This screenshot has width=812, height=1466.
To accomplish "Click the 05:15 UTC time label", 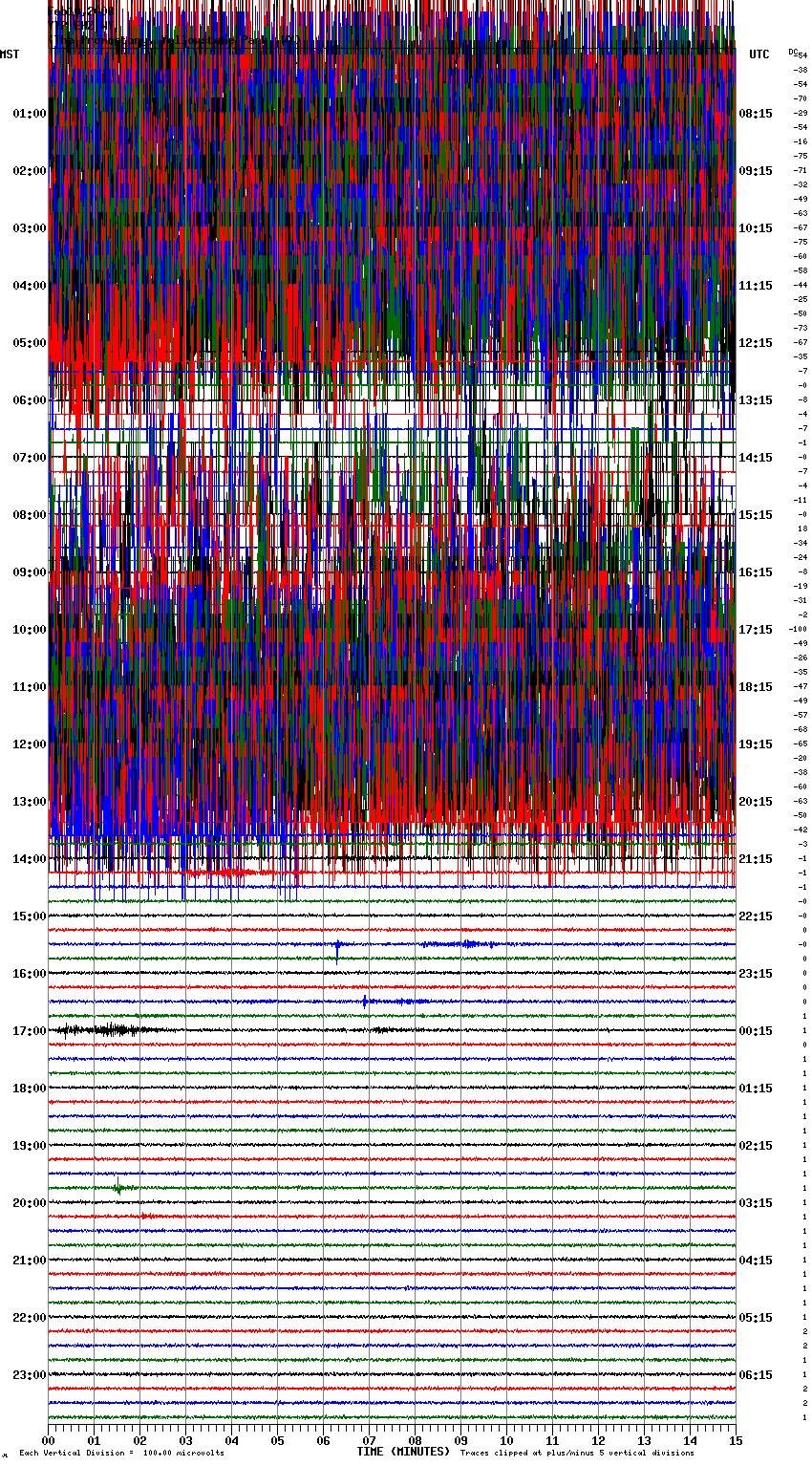I will coord(756,1318).
